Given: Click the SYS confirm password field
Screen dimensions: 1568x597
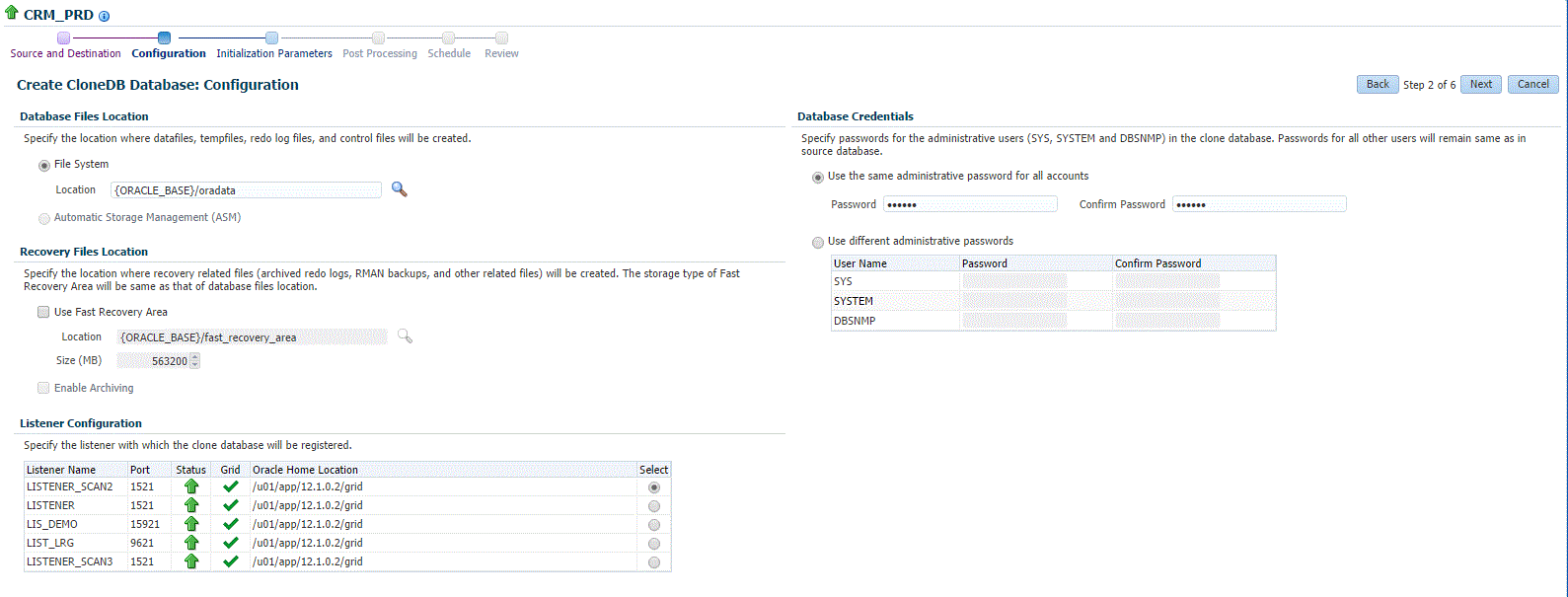Looking at the screenshot, I should [x=1167, y=281].
